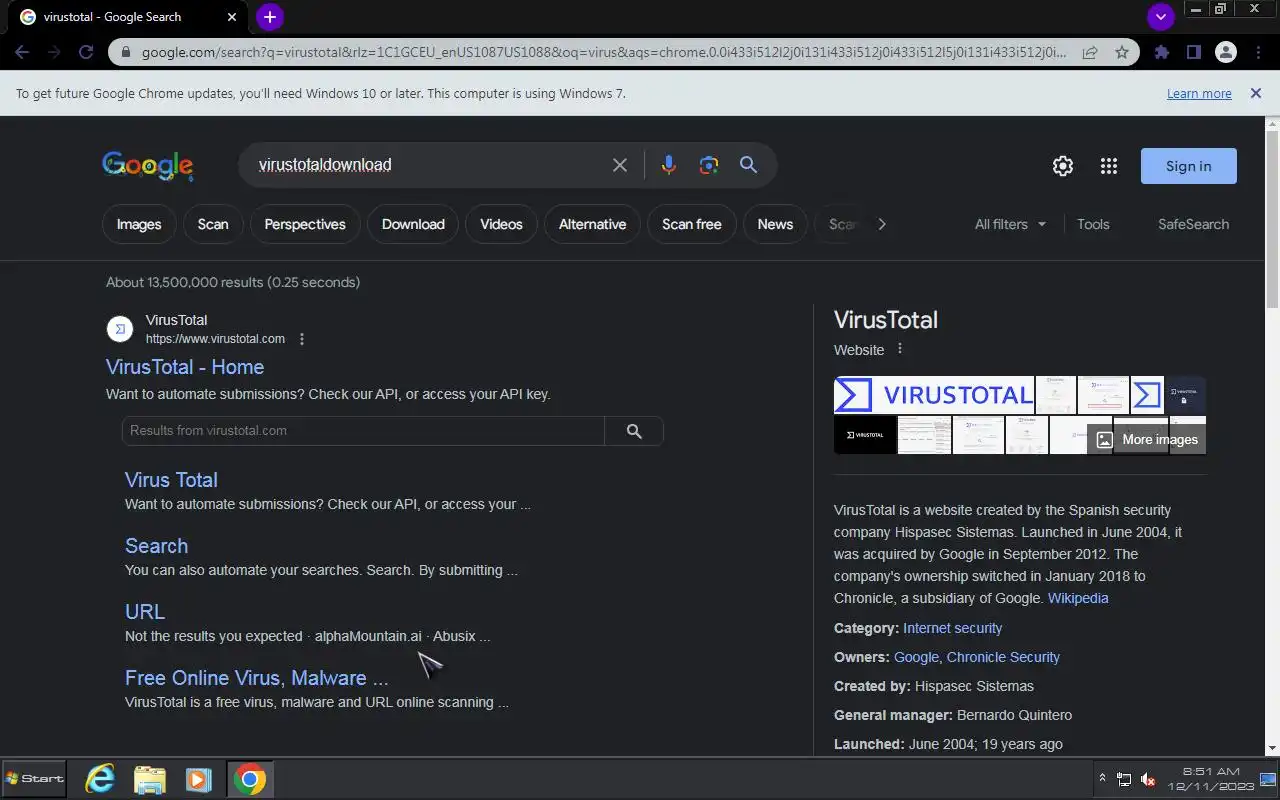This screenshot has height=800, width=1280.
Task: Open the Chrome profile avatar
Action: pyautogui.click(x=1225, y=52)
